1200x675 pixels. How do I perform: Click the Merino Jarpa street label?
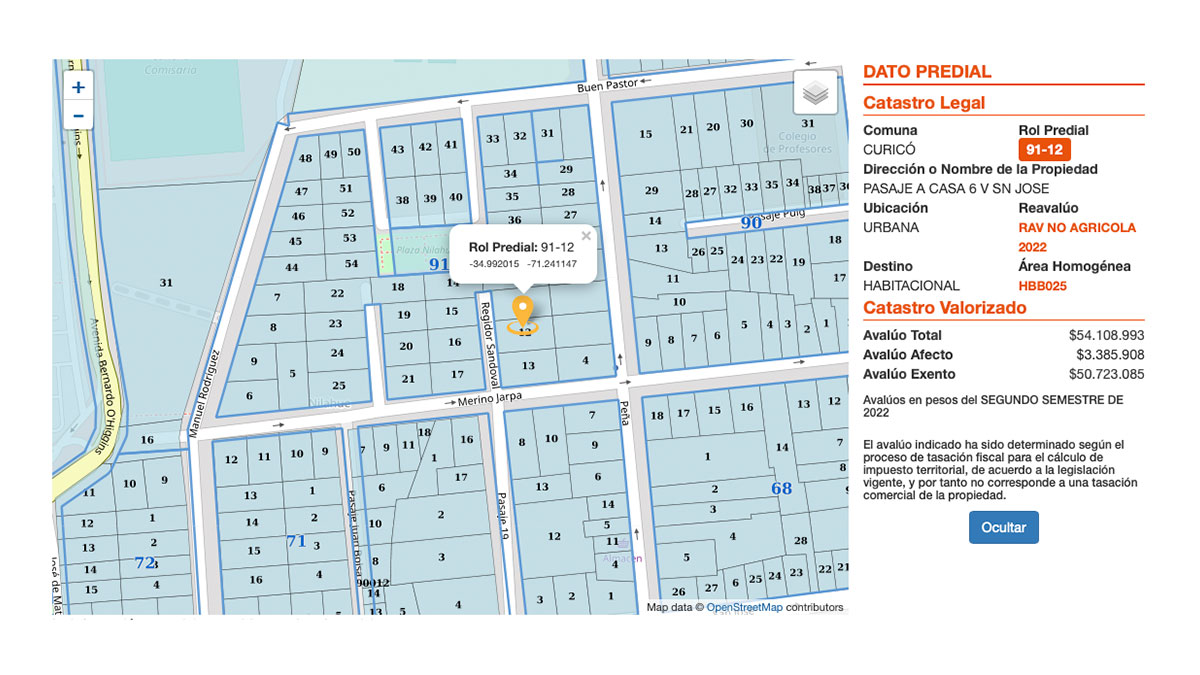pyautogui.click(x=490, y=398)
